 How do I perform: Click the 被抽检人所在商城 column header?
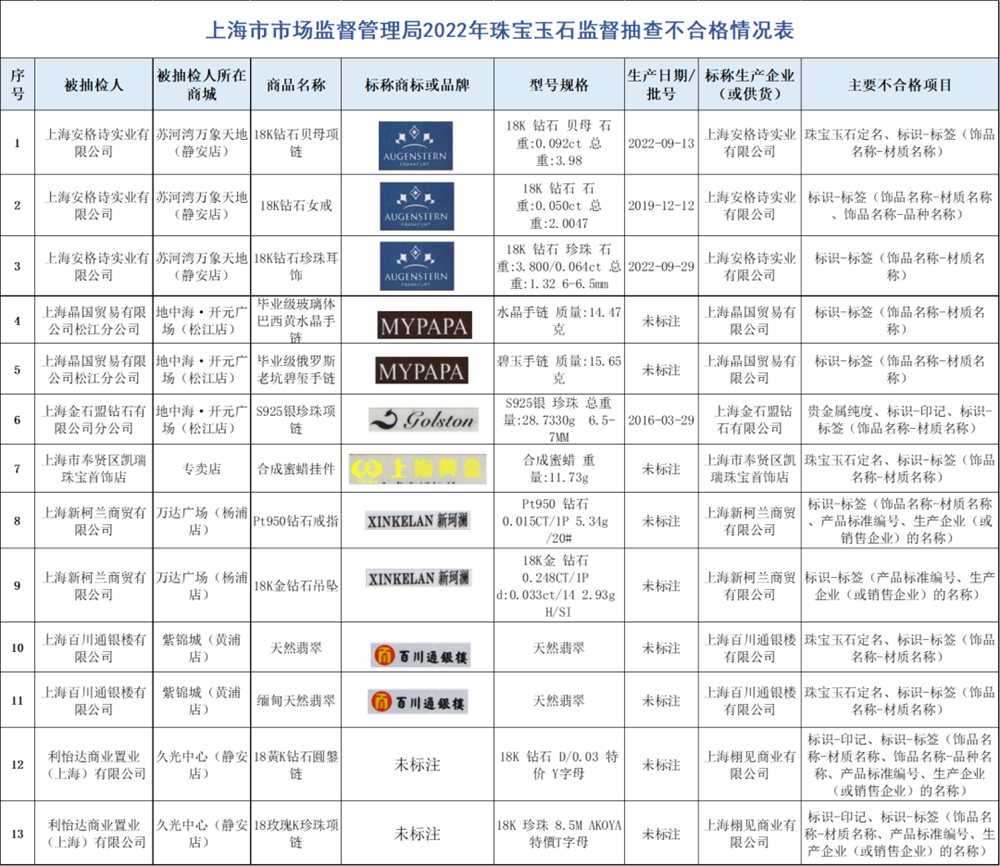(x=202, y=84)
